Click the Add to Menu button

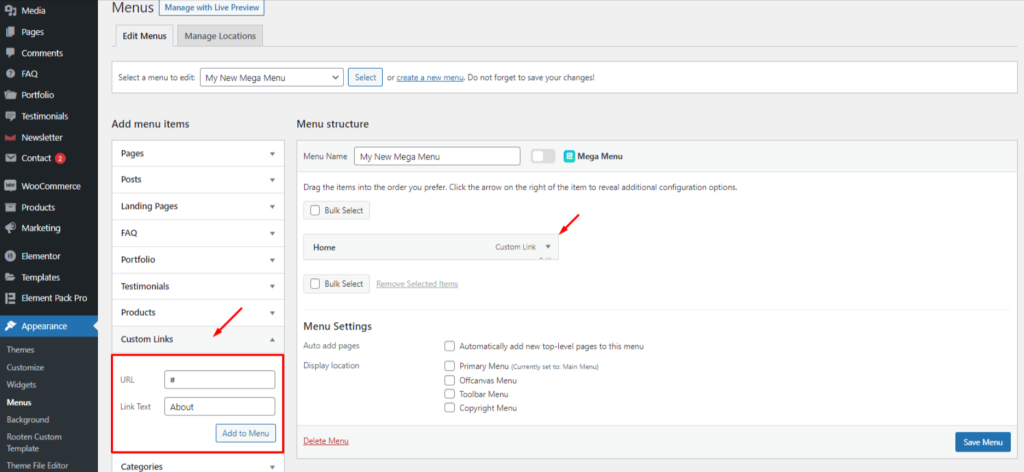245,433
